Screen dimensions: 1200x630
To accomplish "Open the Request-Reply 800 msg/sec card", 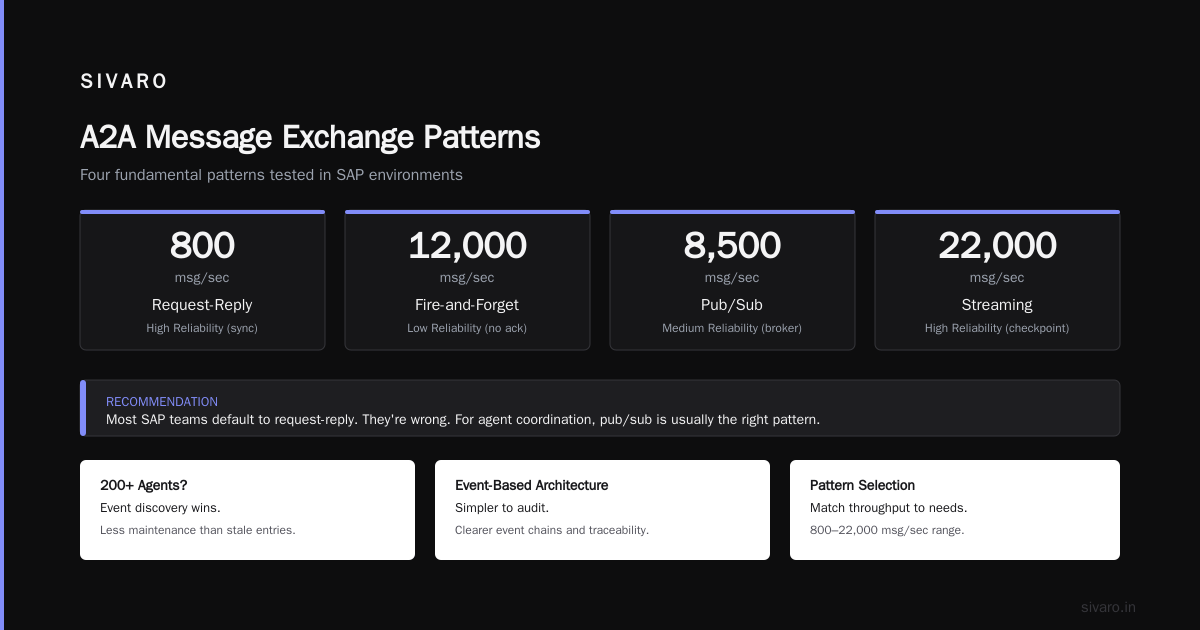I will (x=202, y=280).
